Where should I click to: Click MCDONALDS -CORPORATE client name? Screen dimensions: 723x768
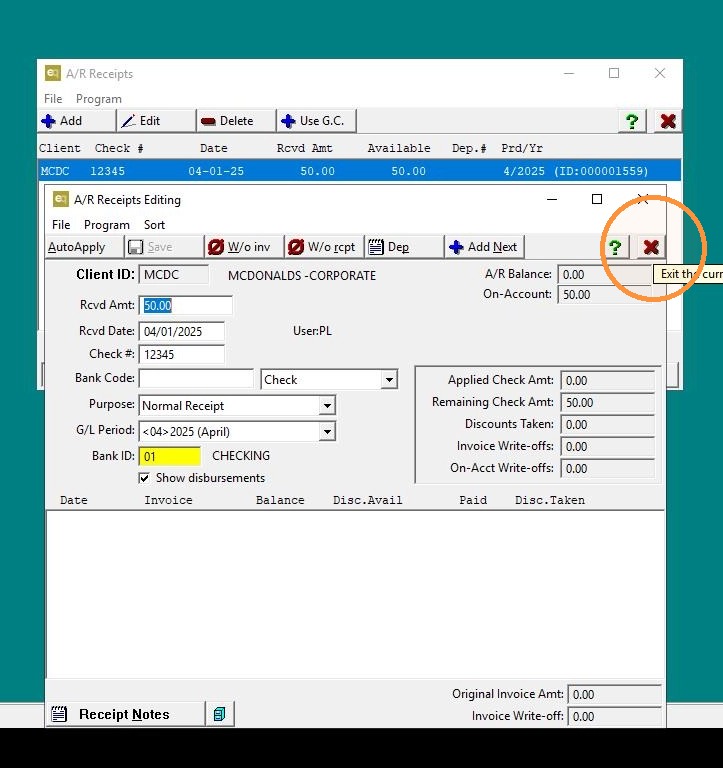click(302, 276)
